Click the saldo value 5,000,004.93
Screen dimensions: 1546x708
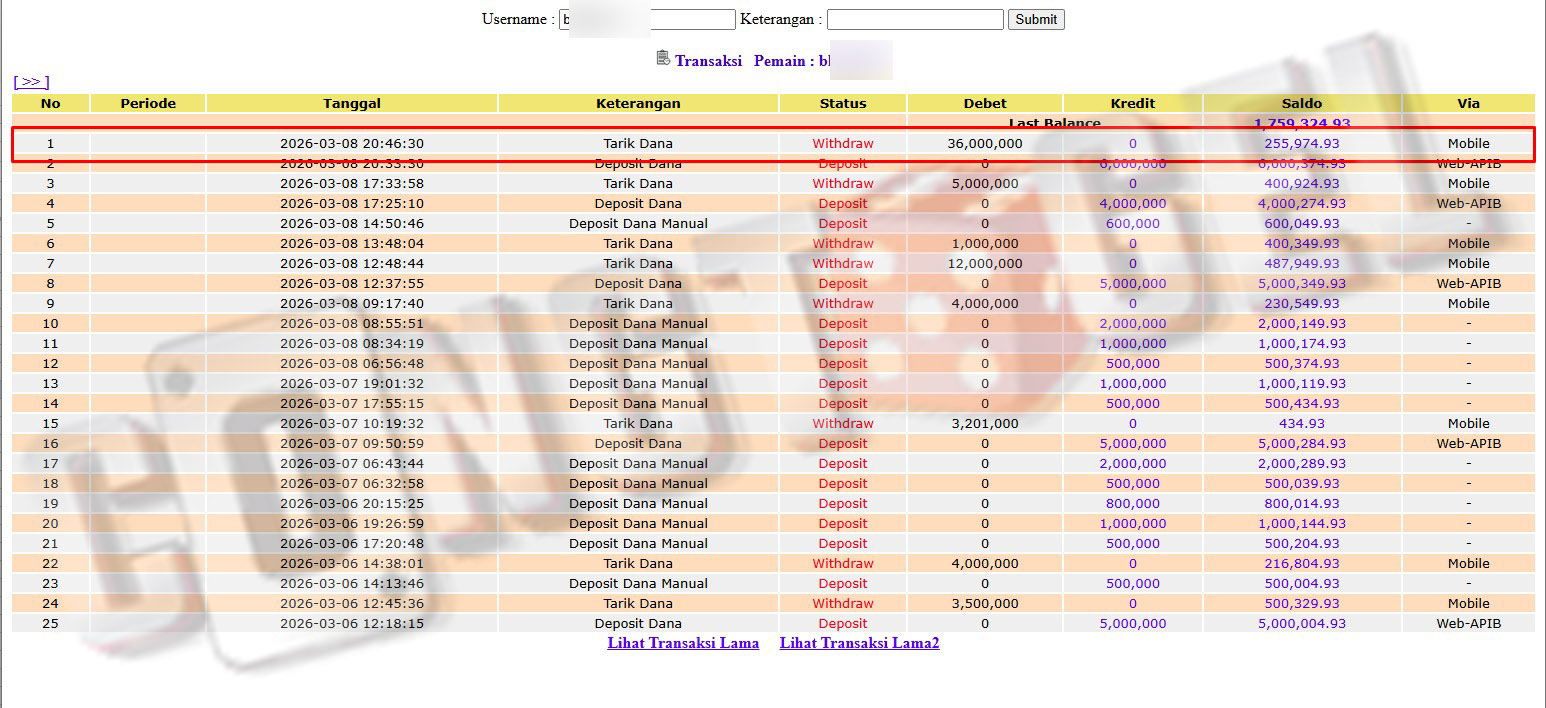coord(1301,623)
